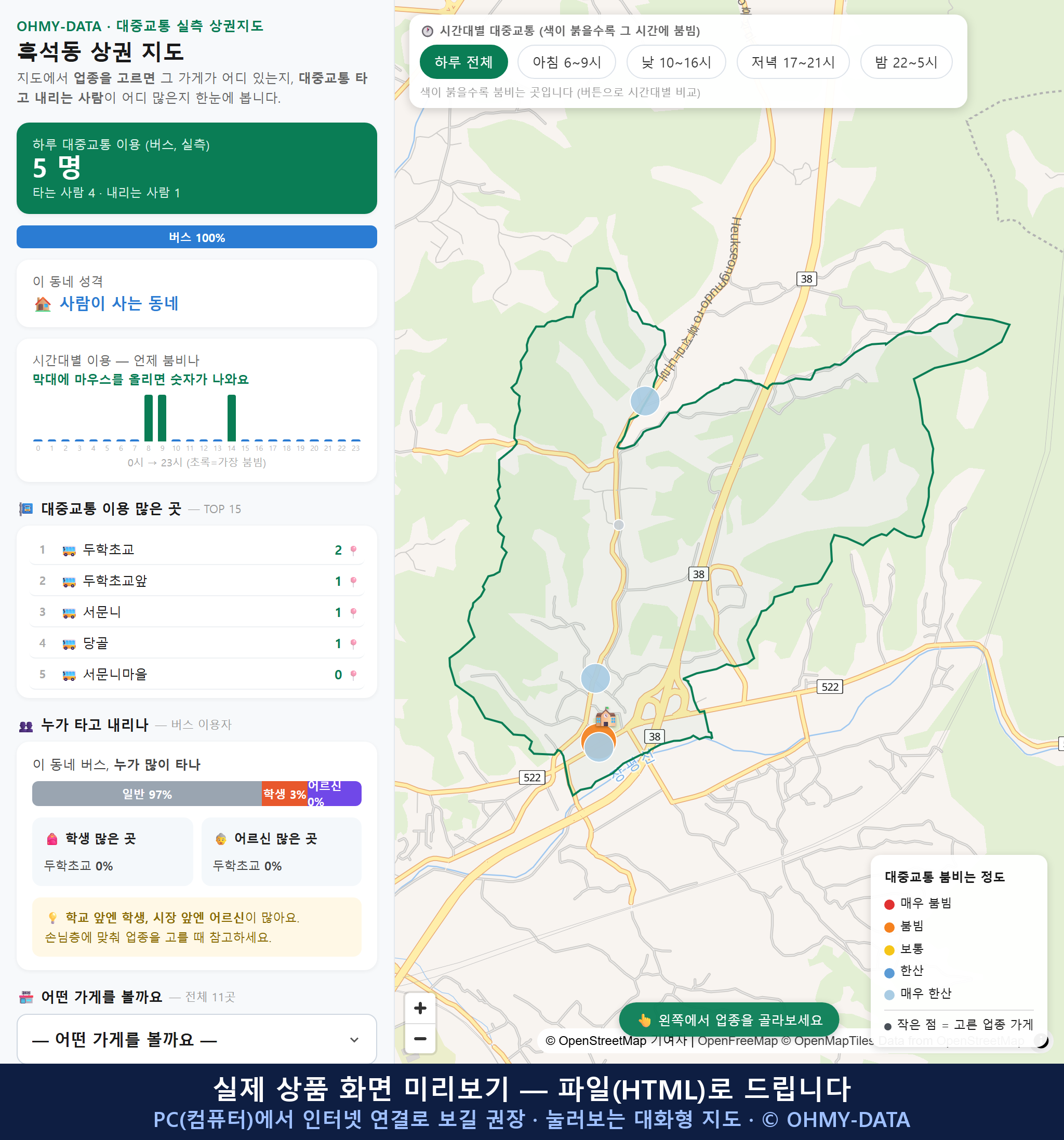This screenshot has width=1064, height=1140.
Task: Click the house icon beside 사람이 사는 동네
Action: coord(43,304)
